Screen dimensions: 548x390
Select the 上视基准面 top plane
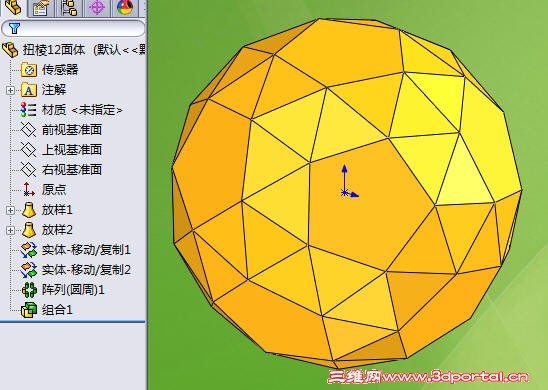[72, 150]
